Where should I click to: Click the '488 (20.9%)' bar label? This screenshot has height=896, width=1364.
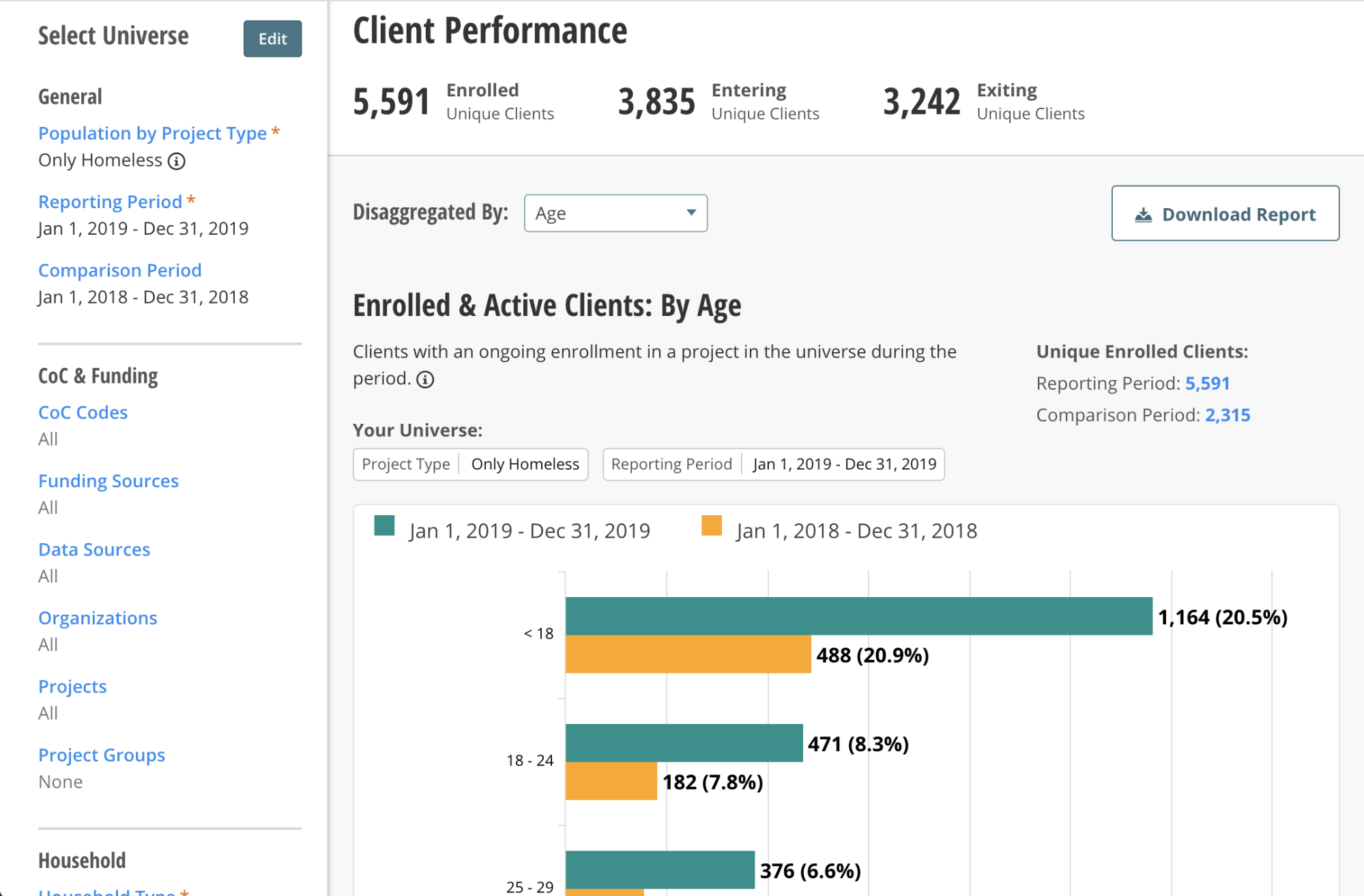pos(873,656)
